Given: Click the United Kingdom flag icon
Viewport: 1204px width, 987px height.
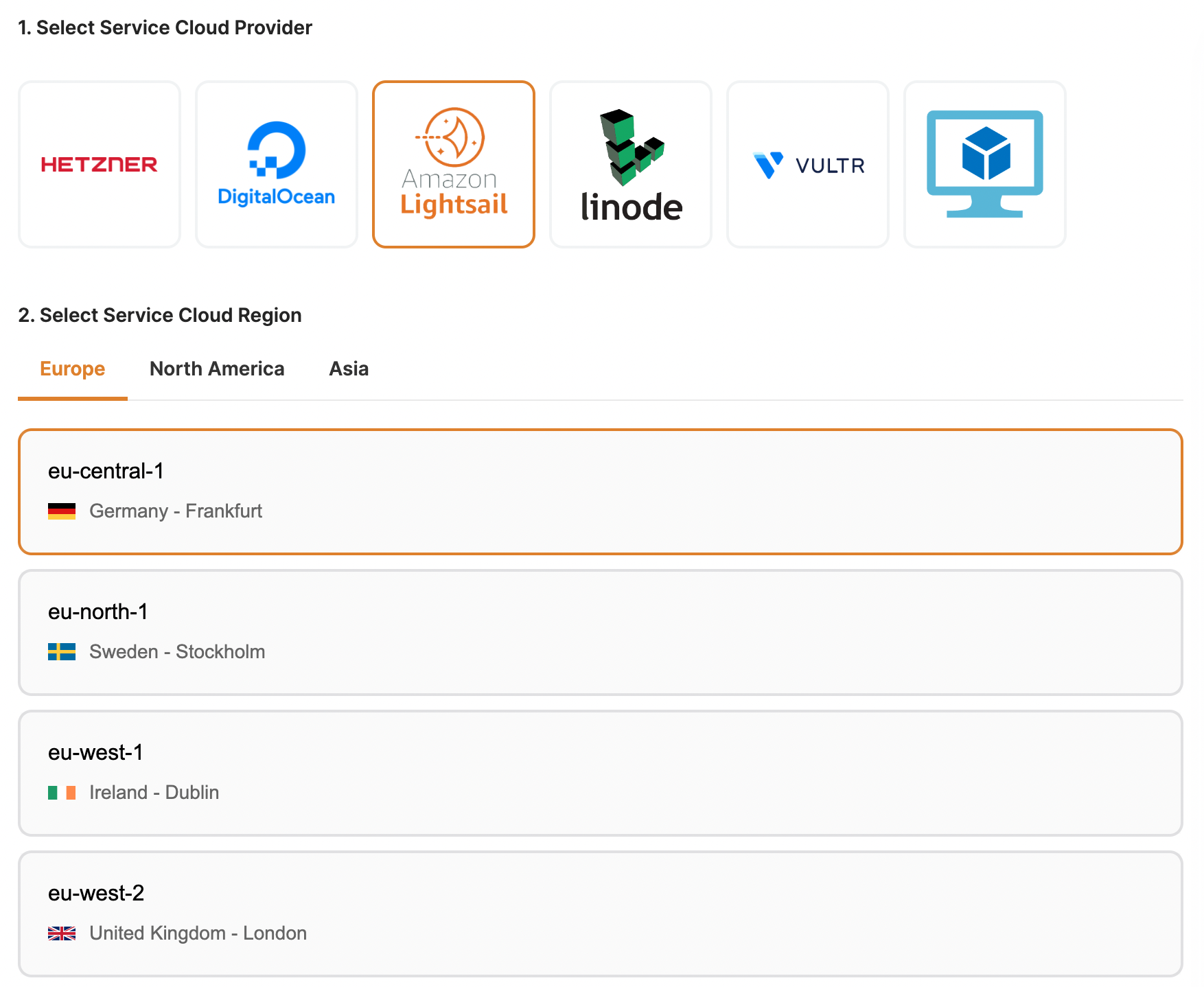Looking at the screenshot, I should (62, 933).
